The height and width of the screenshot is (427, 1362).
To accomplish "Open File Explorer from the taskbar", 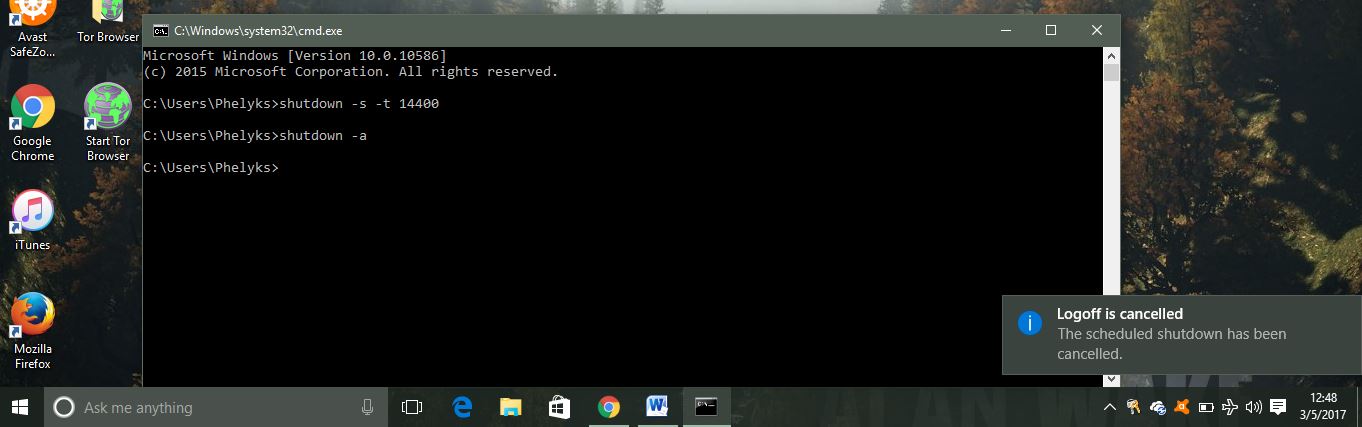I will [x=510, y=407].
